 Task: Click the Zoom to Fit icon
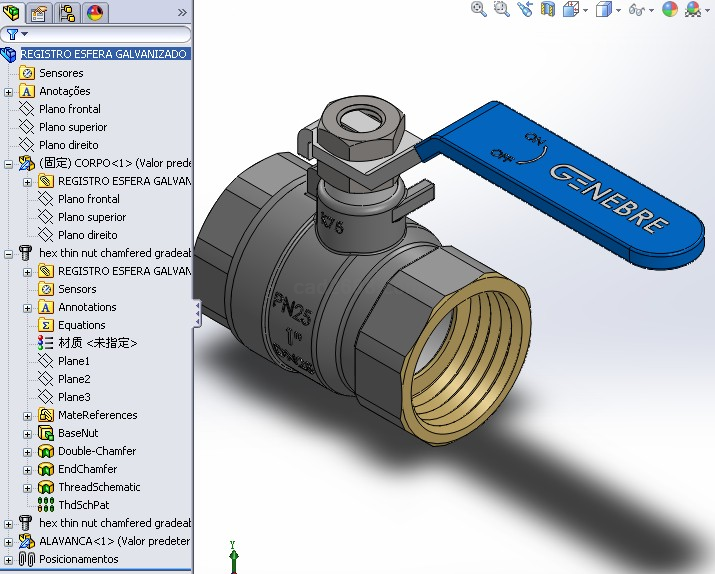479,9
